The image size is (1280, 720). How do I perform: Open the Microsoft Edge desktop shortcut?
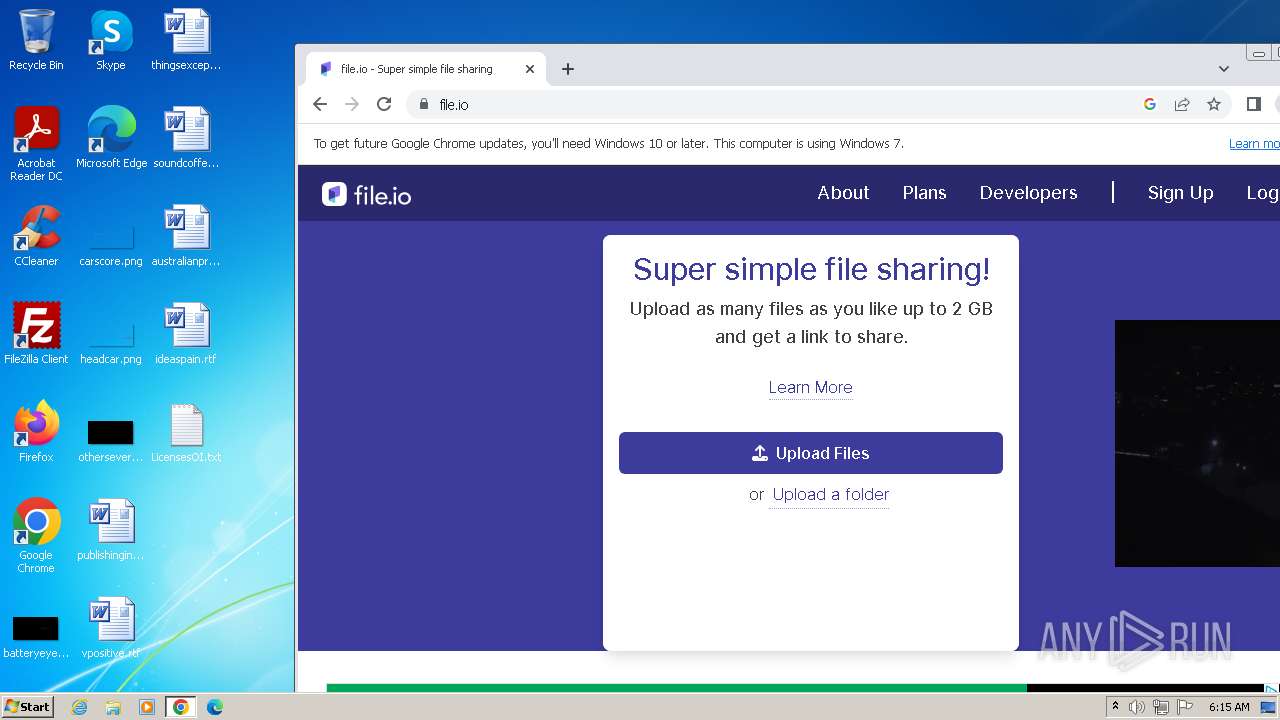tap(111, 138)
